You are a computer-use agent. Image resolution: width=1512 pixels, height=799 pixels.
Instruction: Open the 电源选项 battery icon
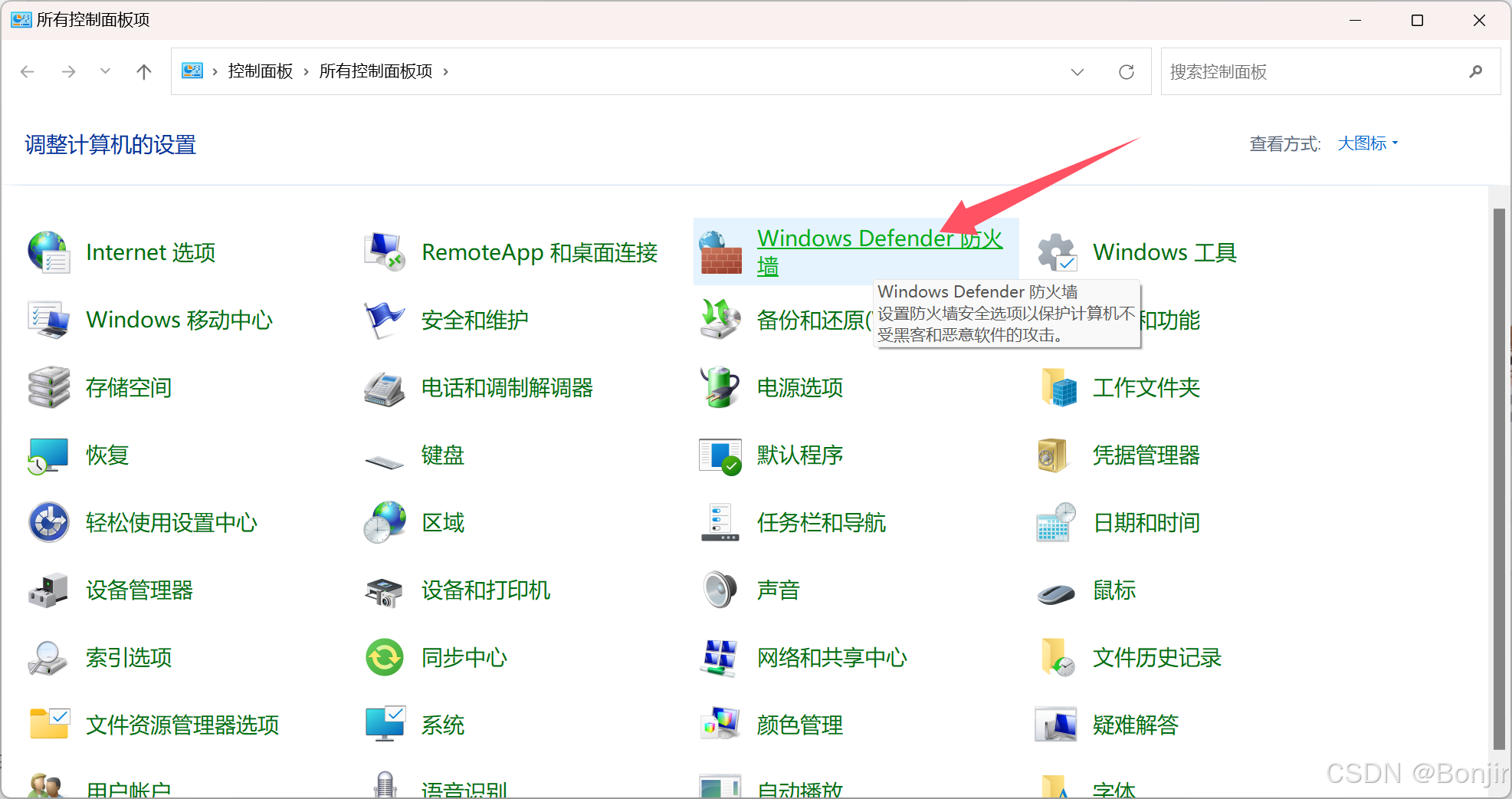pos(720,387)
